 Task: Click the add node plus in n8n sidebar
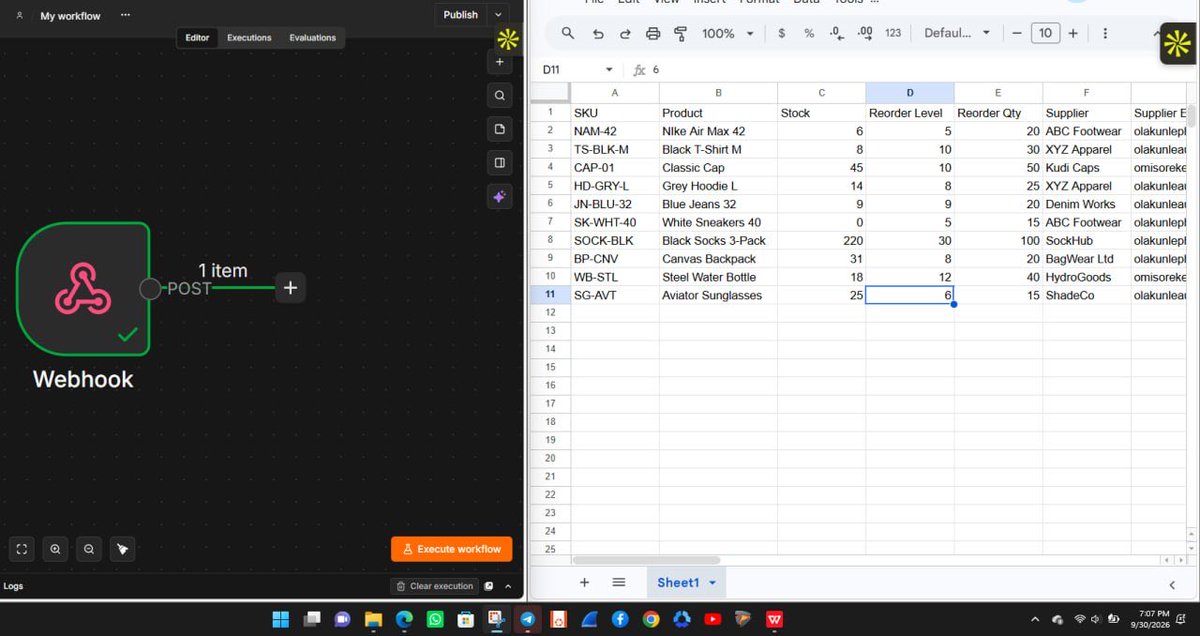point(500,62)
